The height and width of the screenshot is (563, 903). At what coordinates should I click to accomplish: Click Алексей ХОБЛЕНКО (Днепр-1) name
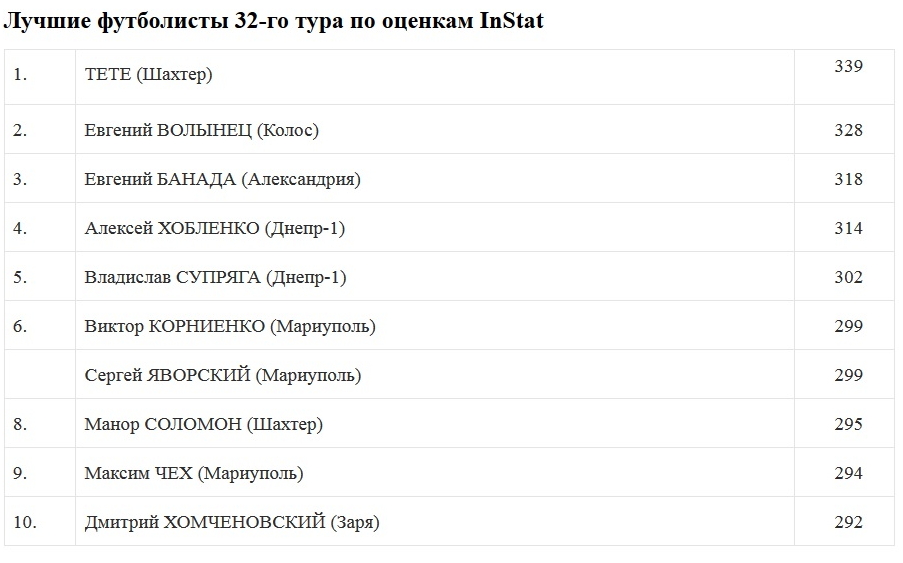click(215, 229)
